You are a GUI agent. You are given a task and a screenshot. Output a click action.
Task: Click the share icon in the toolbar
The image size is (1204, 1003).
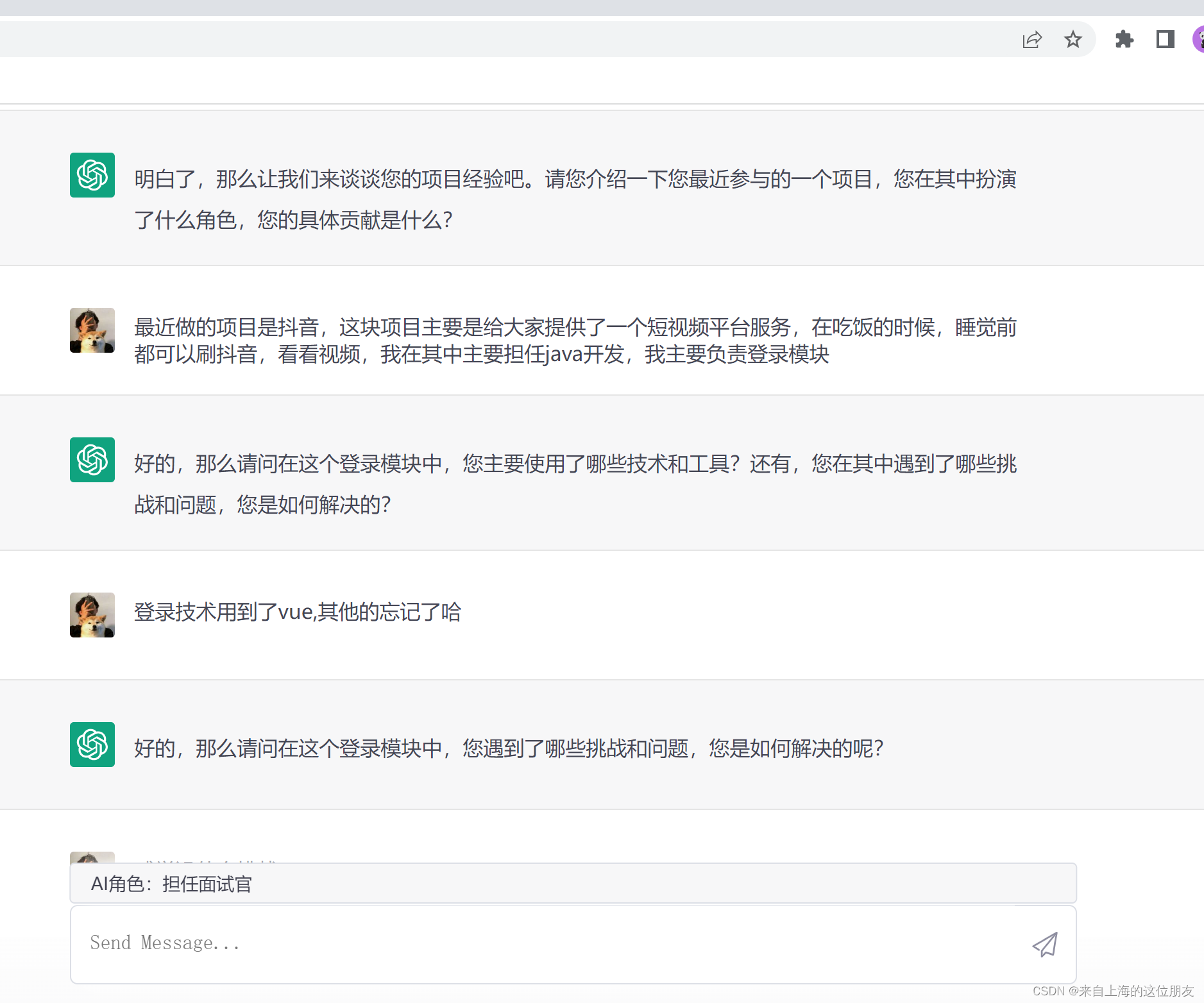click(1031, 39)
